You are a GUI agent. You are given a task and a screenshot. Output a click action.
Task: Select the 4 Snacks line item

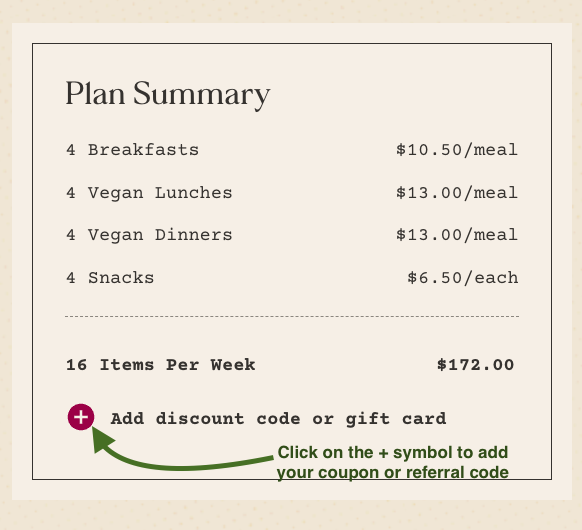pos(110,278)
